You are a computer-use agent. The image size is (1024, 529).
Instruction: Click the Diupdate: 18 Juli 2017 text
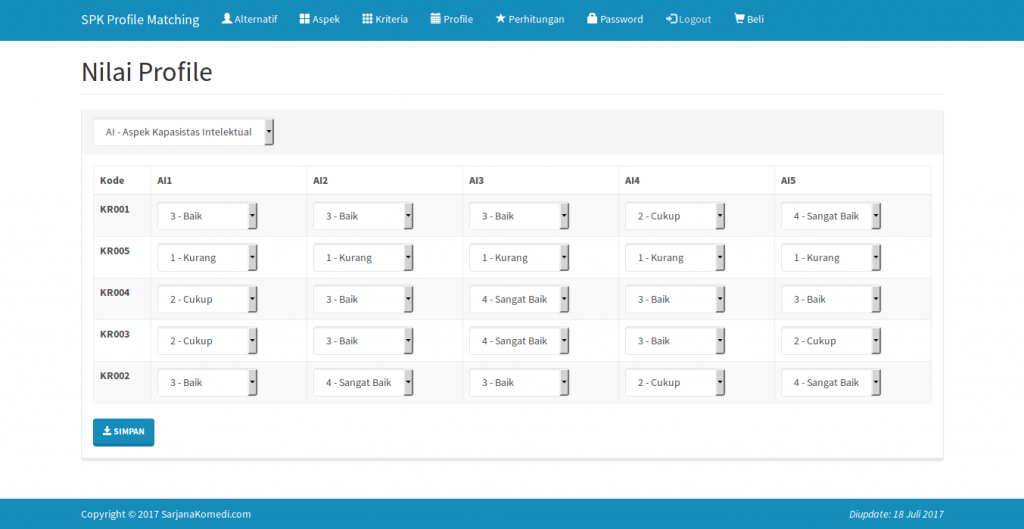(x=897, y=515)
